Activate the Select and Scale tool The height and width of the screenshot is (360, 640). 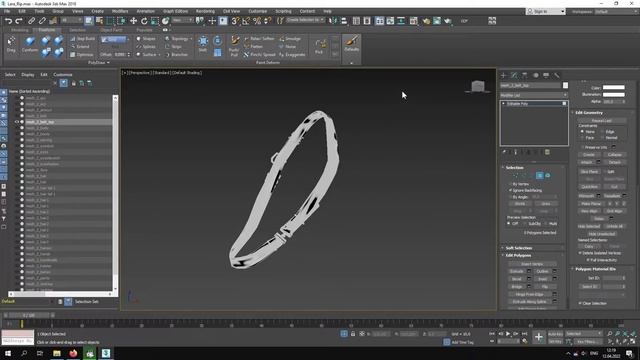(155, 21)
